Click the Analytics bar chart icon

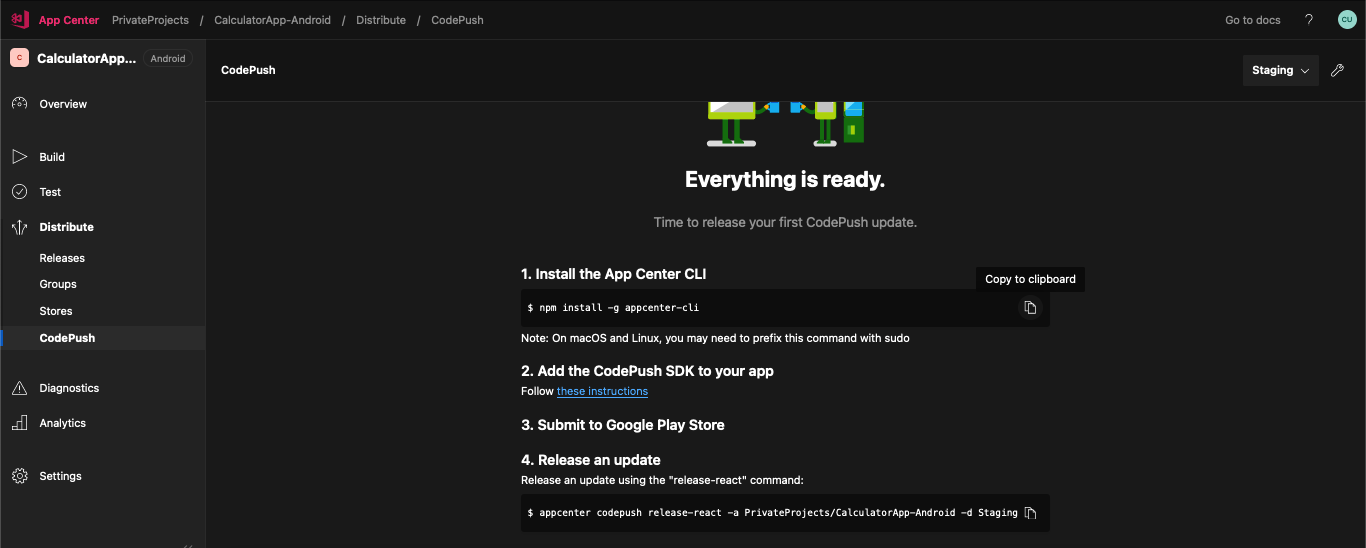(19, 423)
